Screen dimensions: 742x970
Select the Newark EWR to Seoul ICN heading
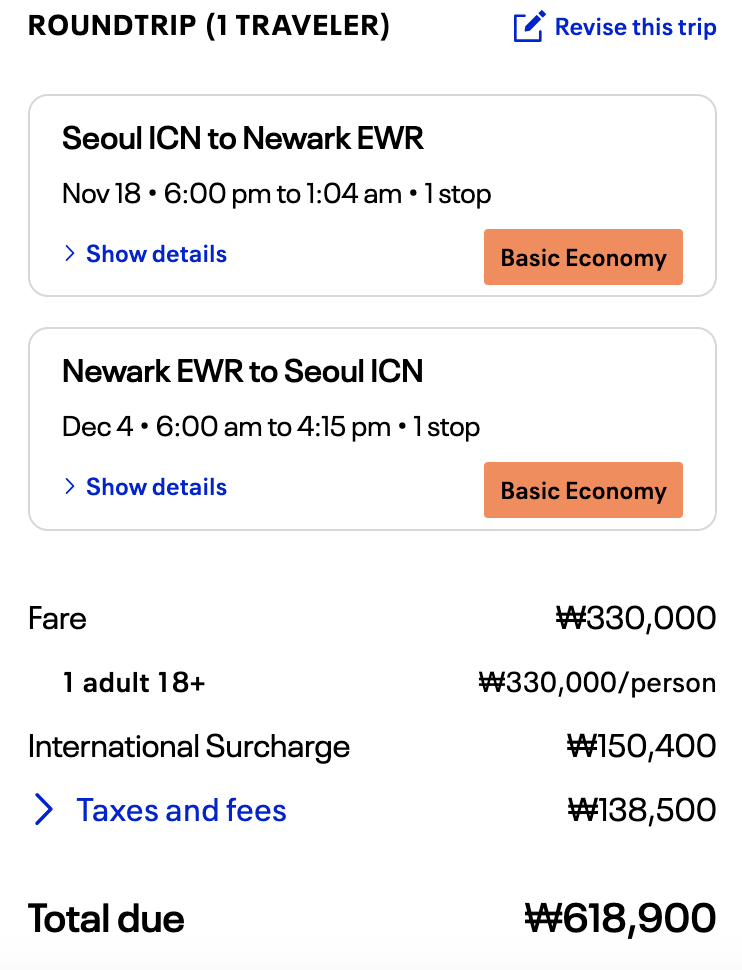tap(243, 371)
